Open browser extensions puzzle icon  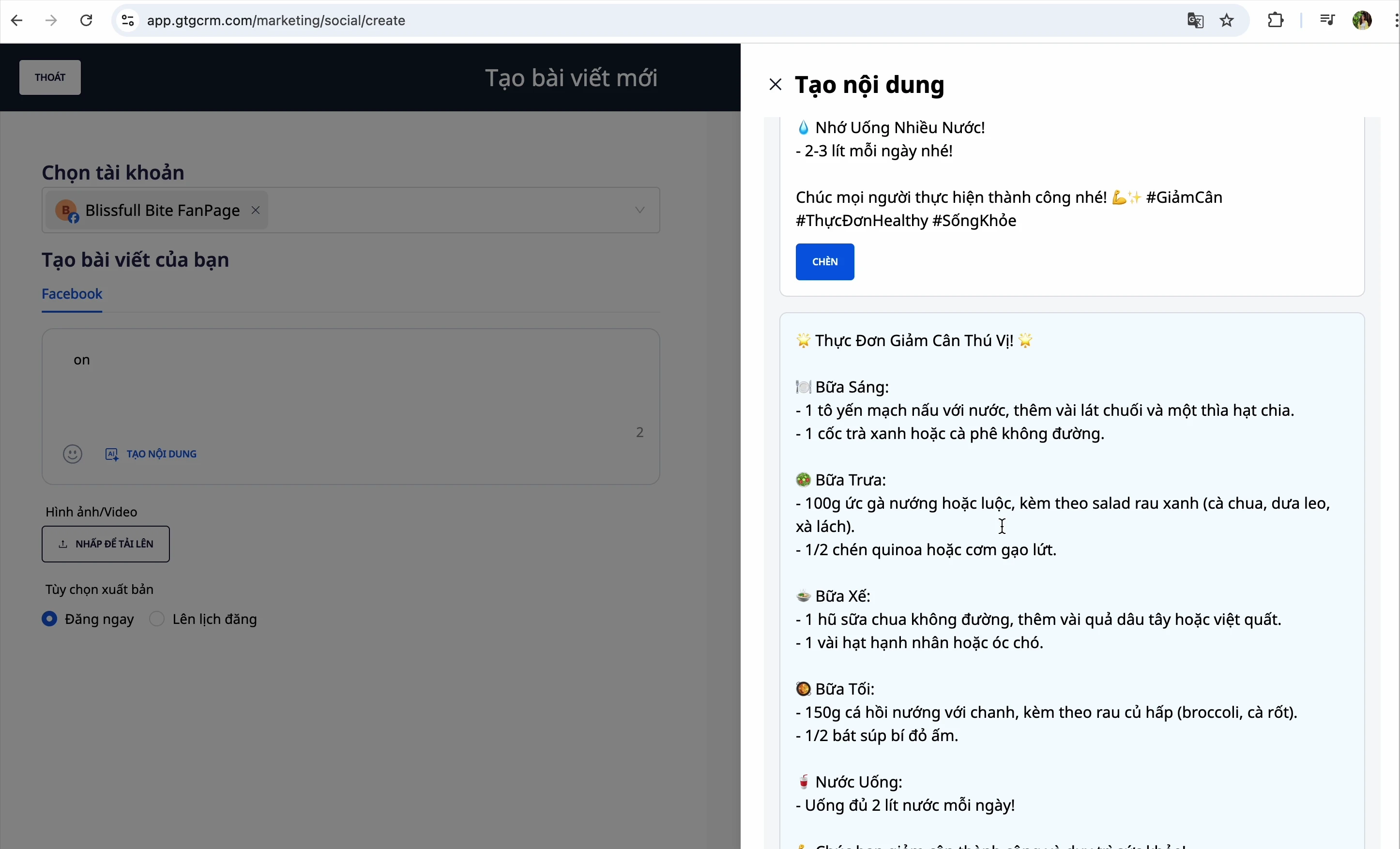[1276, 20]
